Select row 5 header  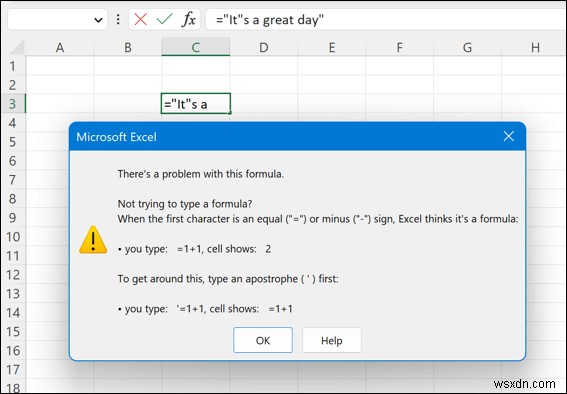point(13,142)
